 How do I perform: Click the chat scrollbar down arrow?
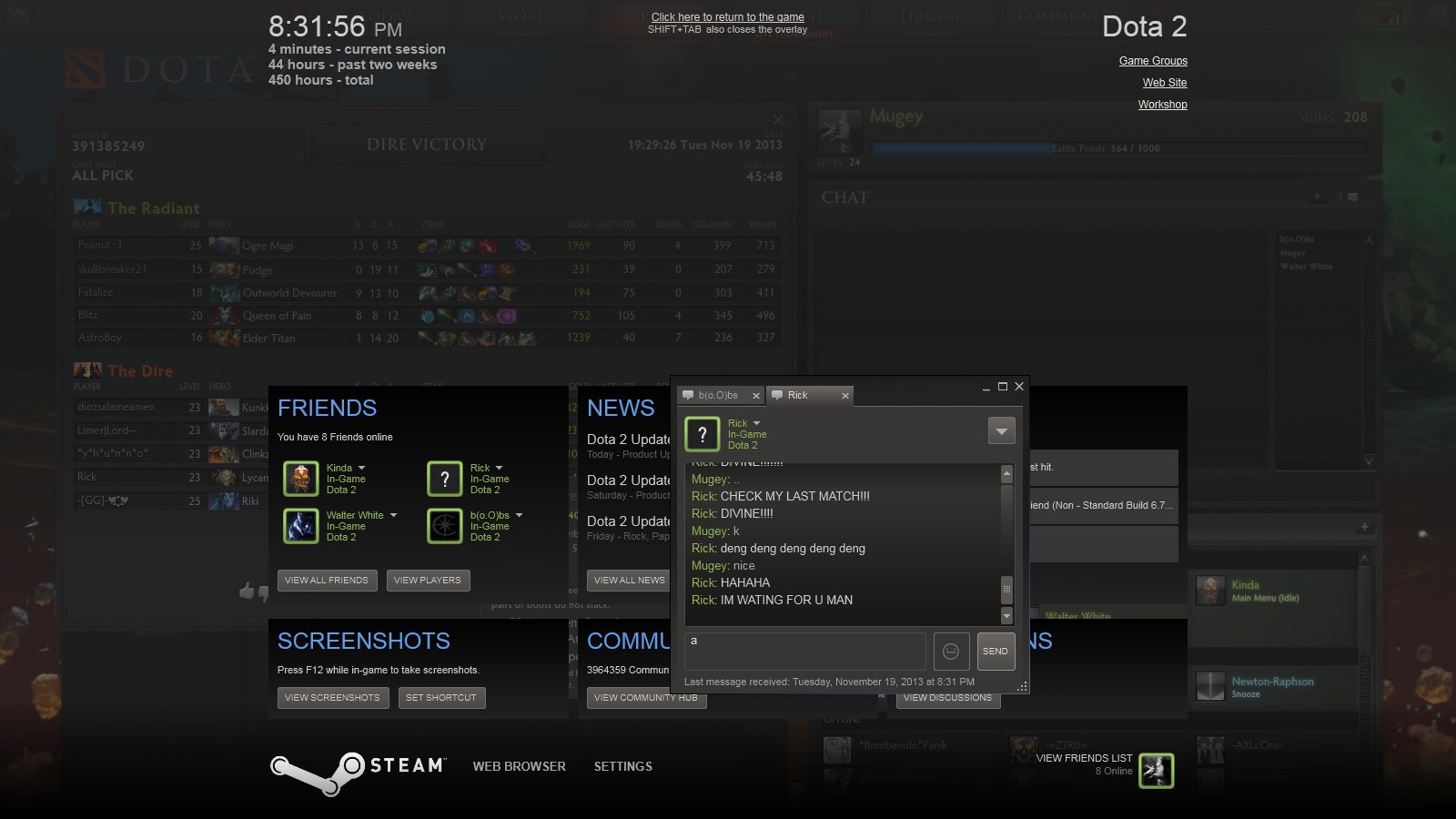click(x=1006, y=616)
